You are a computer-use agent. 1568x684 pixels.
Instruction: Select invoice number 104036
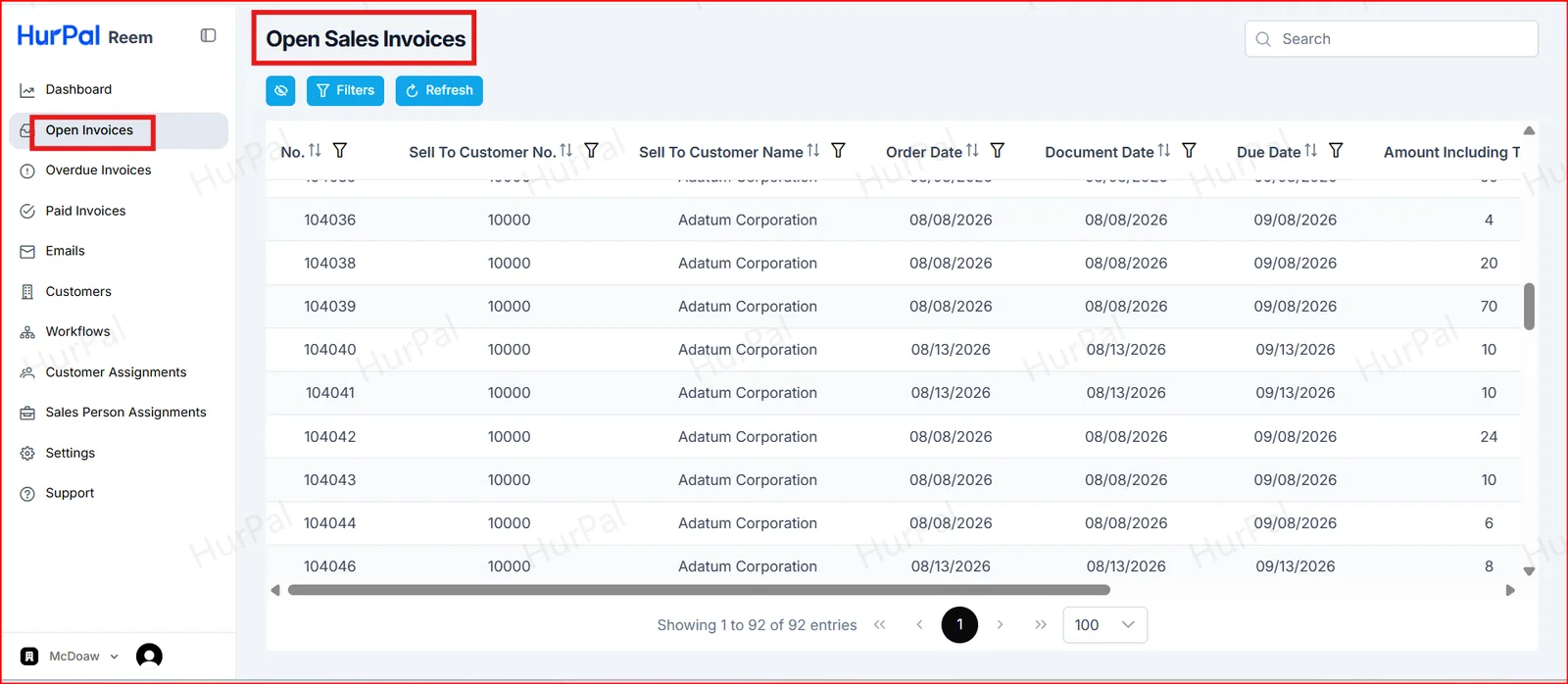[329, 220]
